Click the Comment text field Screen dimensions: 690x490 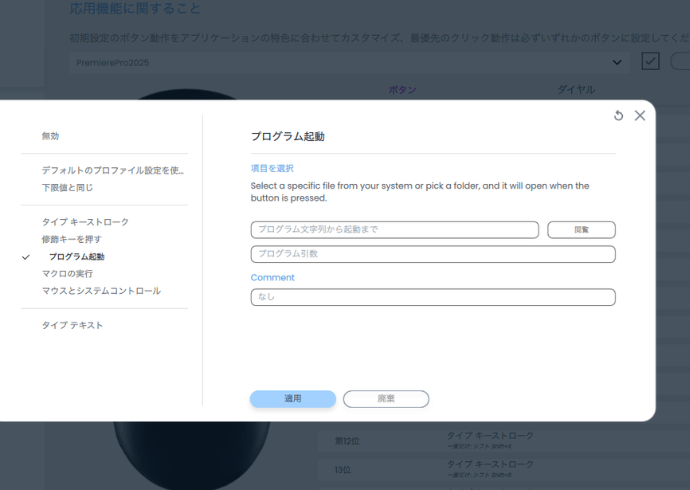[432, 297]
